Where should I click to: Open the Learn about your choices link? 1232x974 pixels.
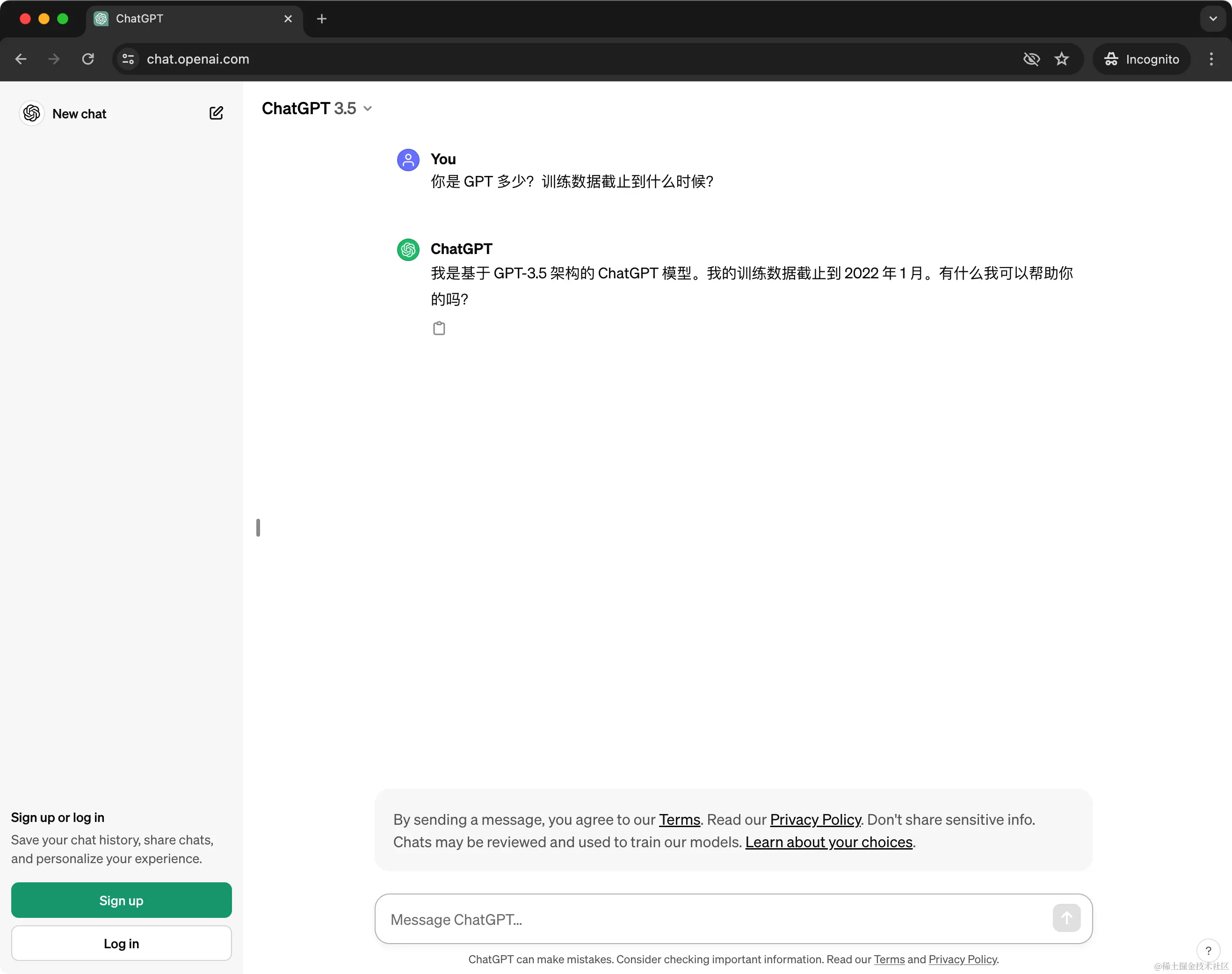coord(828,842)
